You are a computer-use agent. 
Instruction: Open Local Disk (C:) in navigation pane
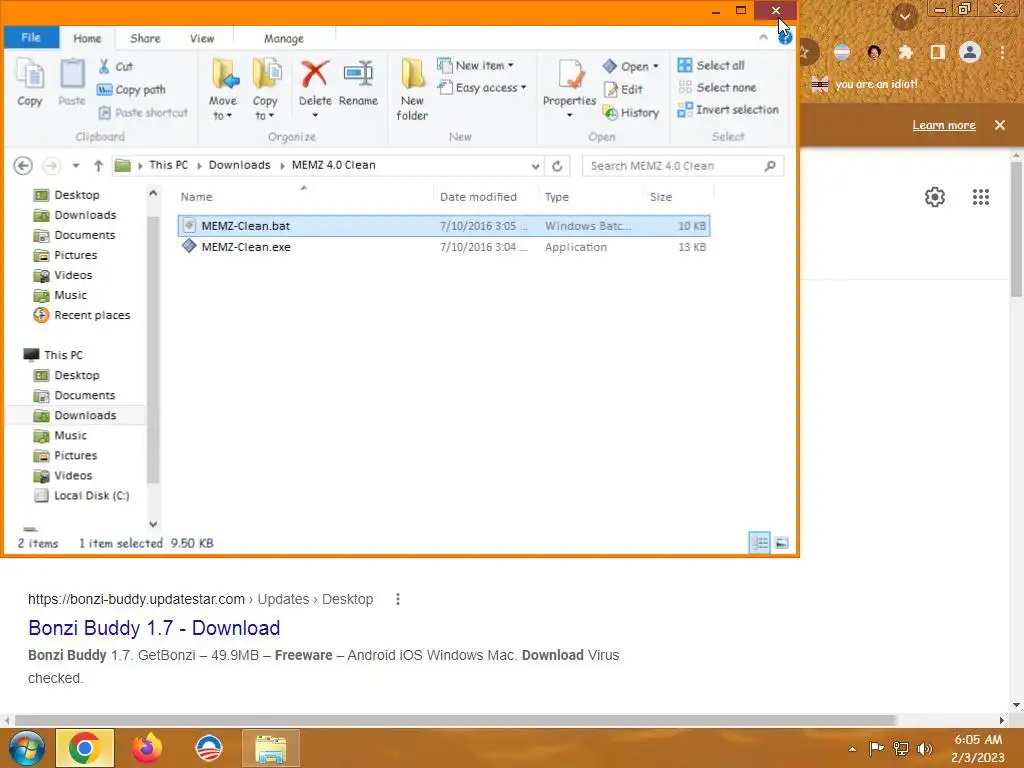point(82,496)
